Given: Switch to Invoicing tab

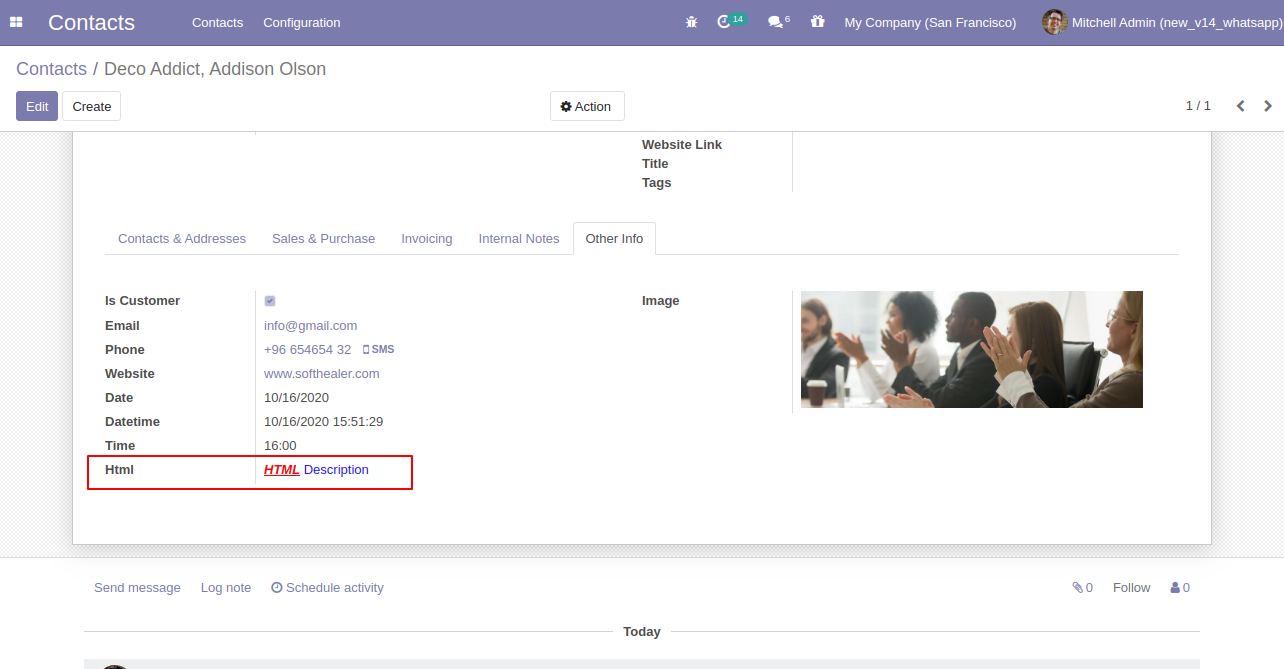Looking at the screenshot, I should click(427, 239).
